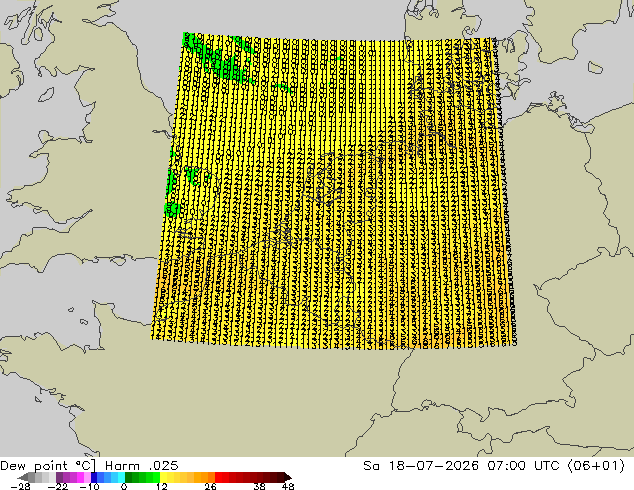Viewport: 634px width, 490px height.
Task: Click the legend label '38'
Action: tap(259, 486)
